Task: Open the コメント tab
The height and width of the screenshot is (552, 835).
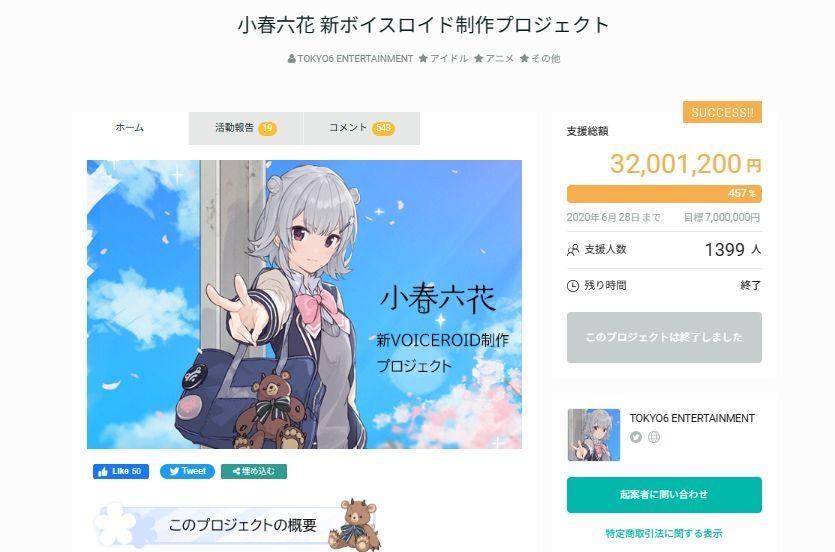Action: pos(362,128)
